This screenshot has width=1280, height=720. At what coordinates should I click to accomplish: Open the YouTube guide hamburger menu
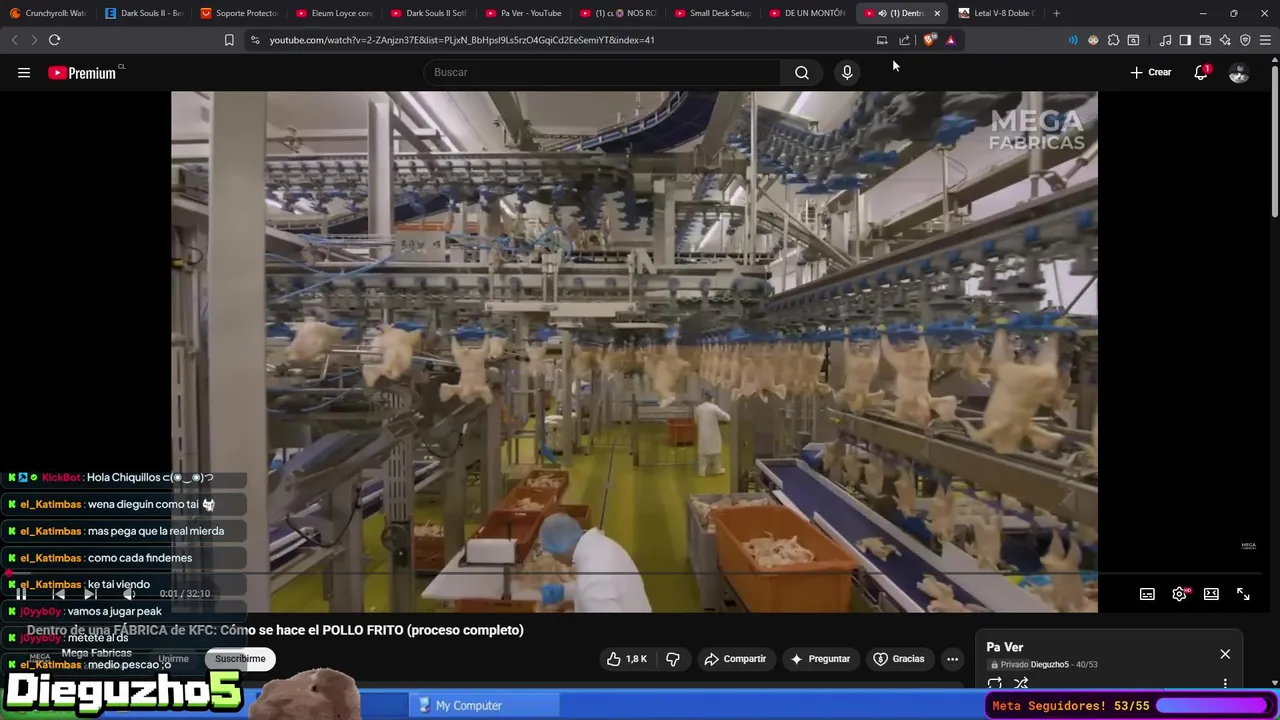24,72
